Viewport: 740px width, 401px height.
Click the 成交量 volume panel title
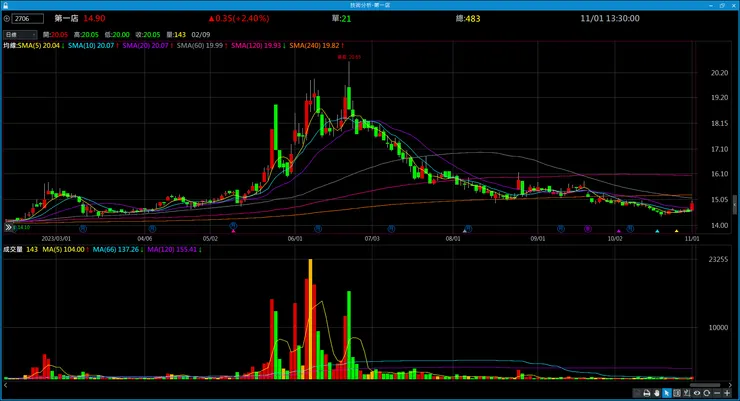[13, 249]
